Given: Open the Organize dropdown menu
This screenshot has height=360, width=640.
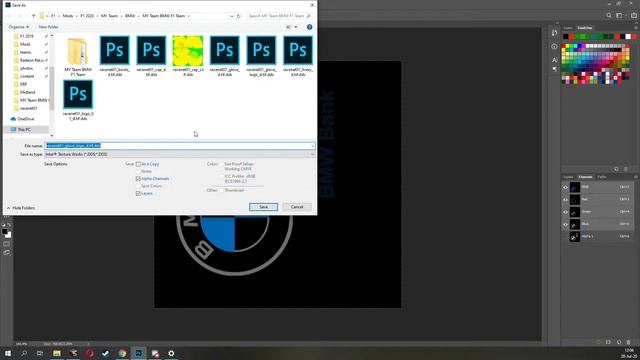Looking at the screenshot, I should (x=18, y=27).
